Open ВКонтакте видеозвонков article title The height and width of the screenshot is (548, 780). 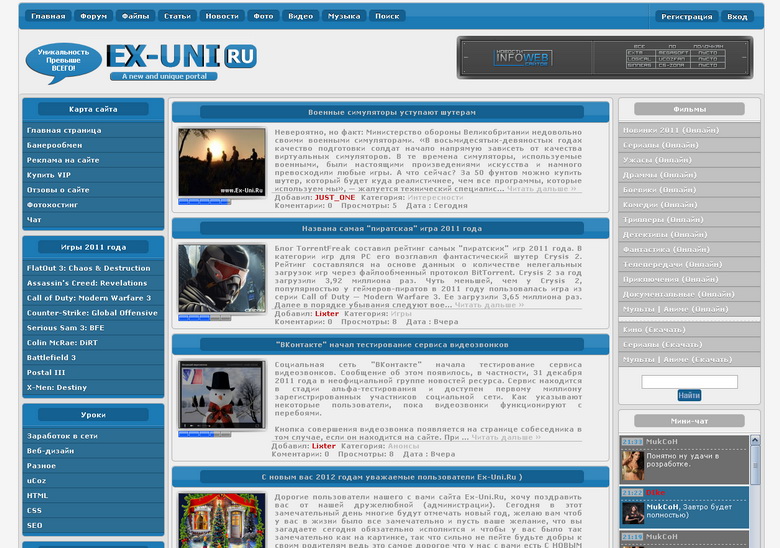[x=391, y=345]
